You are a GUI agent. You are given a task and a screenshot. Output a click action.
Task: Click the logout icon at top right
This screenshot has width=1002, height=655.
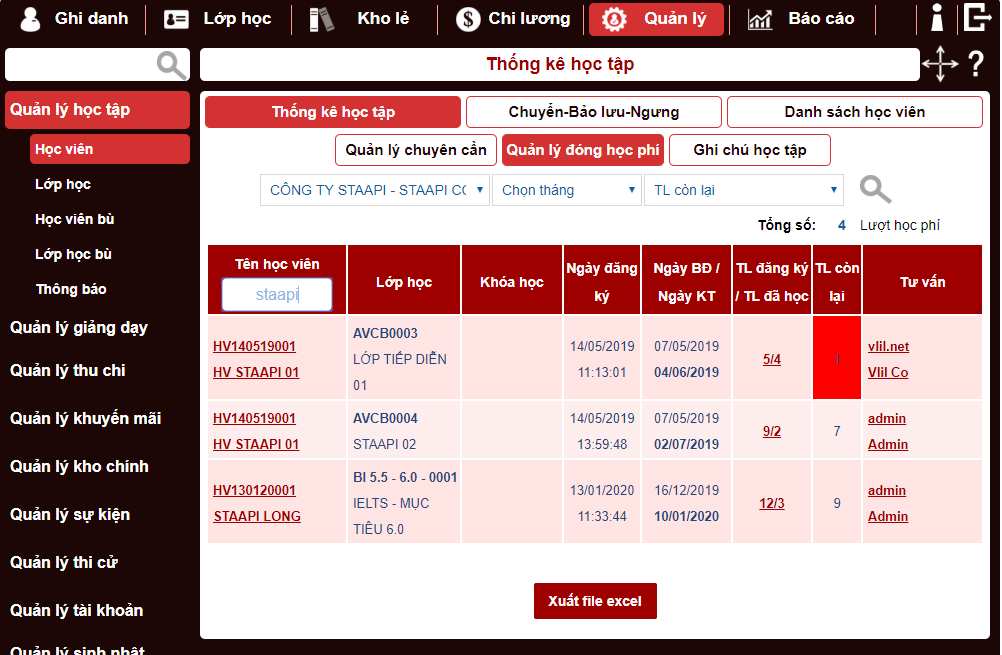click(978, 17)
